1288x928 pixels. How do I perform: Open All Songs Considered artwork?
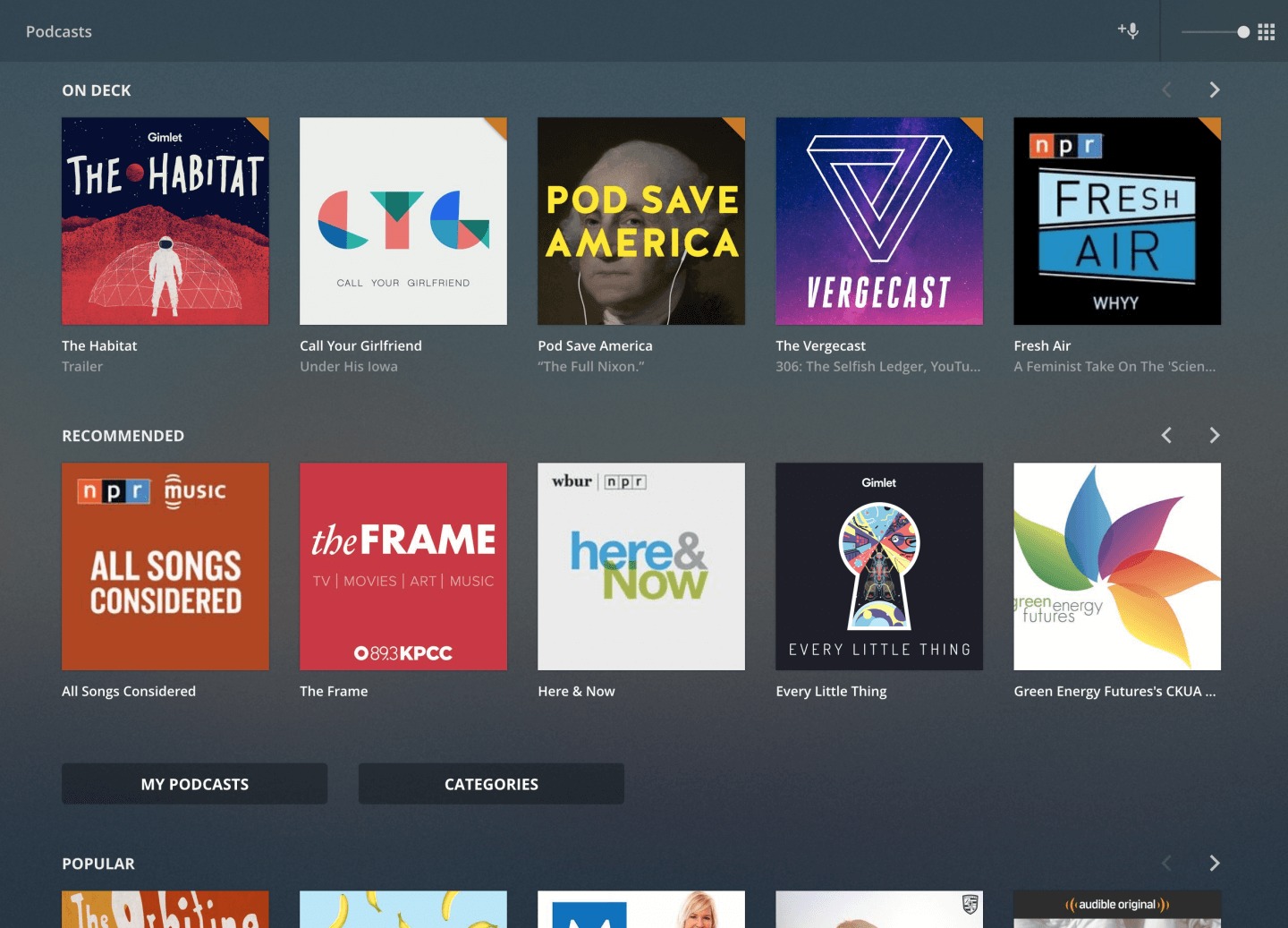pos(165,566)
